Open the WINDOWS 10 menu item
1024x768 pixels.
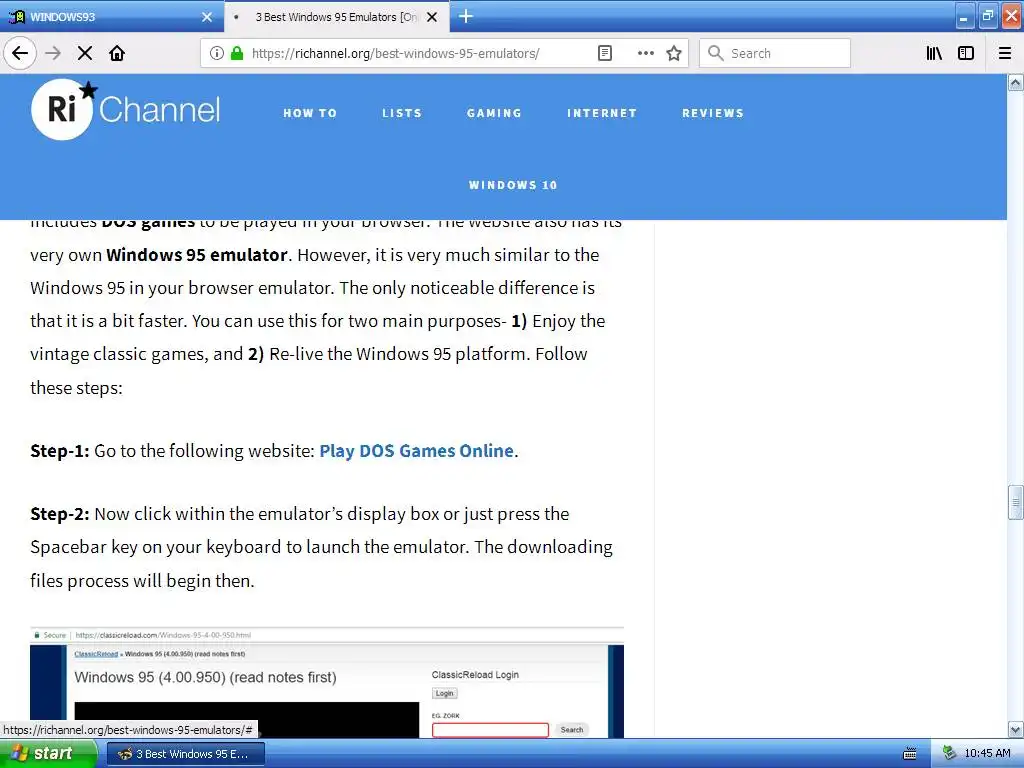click(513, 185)
